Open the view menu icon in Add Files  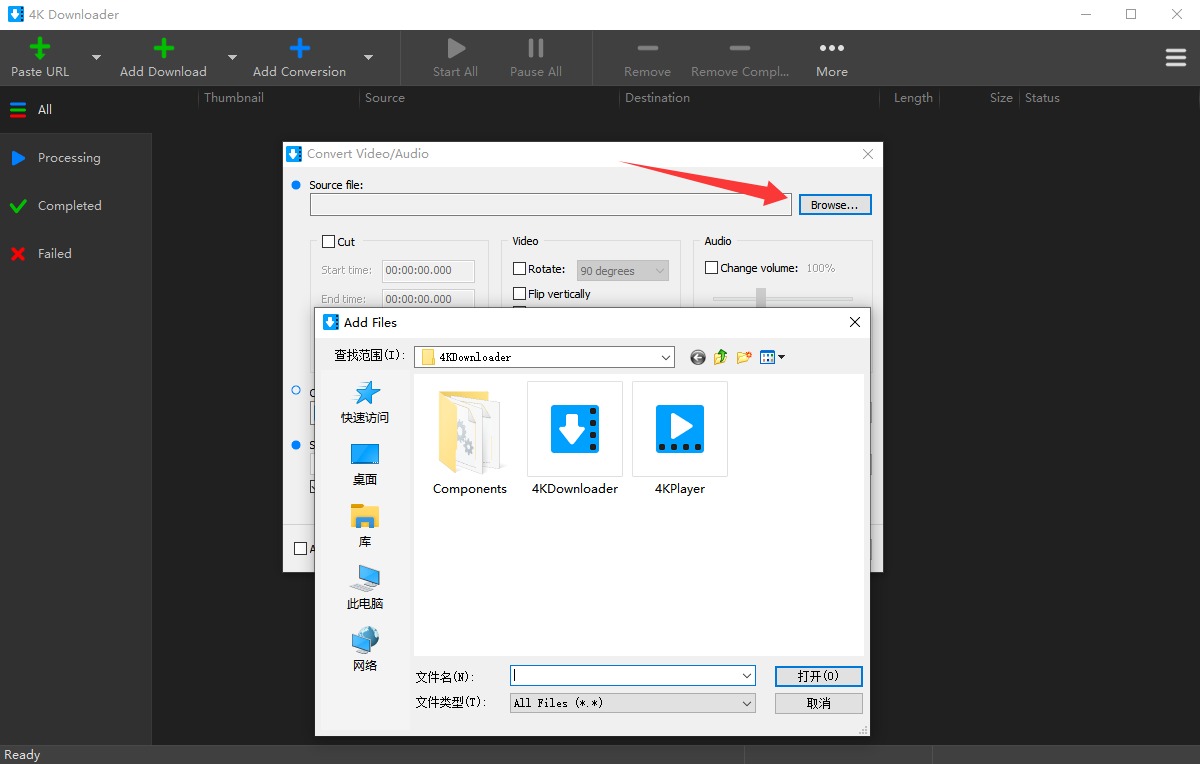(x=772, y=357)
